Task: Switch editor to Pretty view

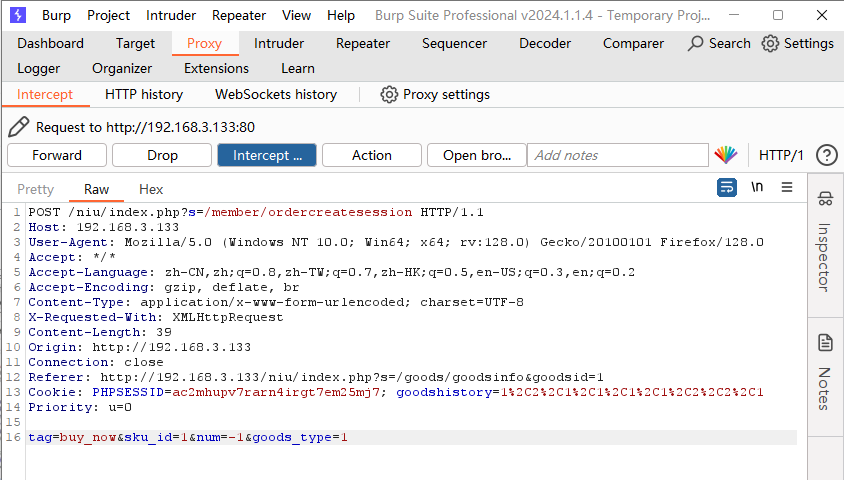Action: click(36, 189)
